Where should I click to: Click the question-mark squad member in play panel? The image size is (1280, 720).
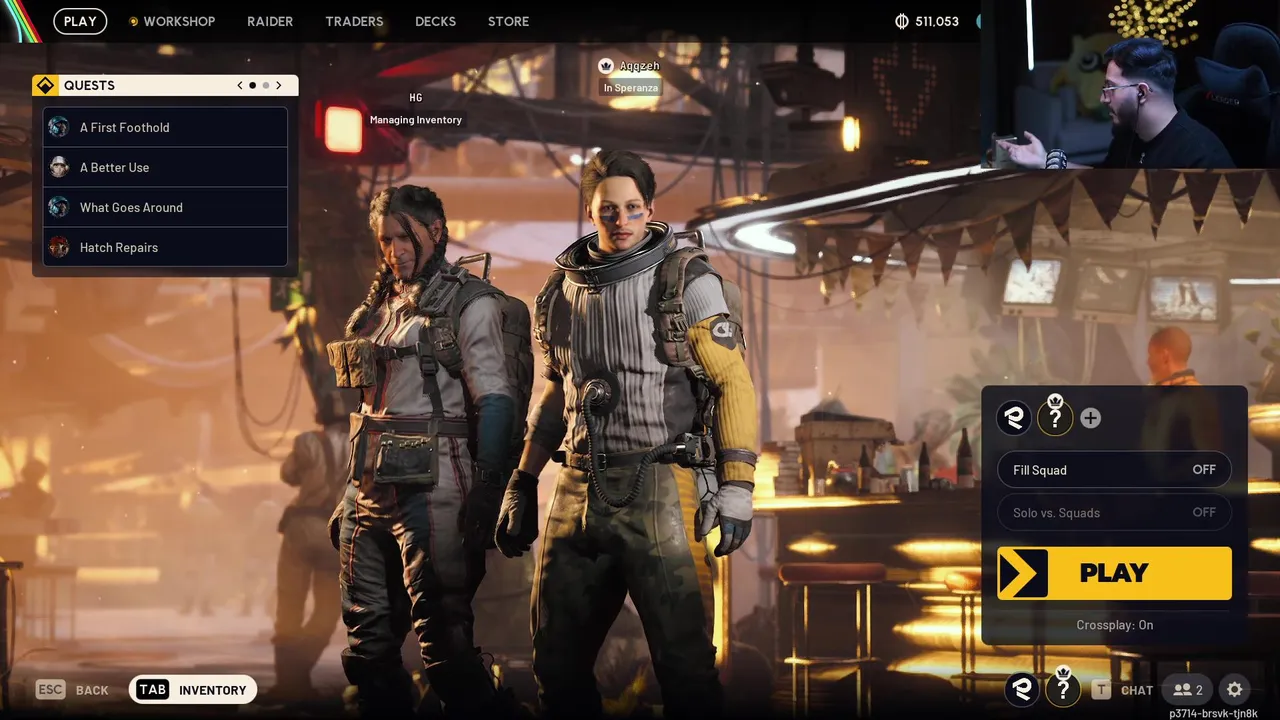coord(1054,418)
